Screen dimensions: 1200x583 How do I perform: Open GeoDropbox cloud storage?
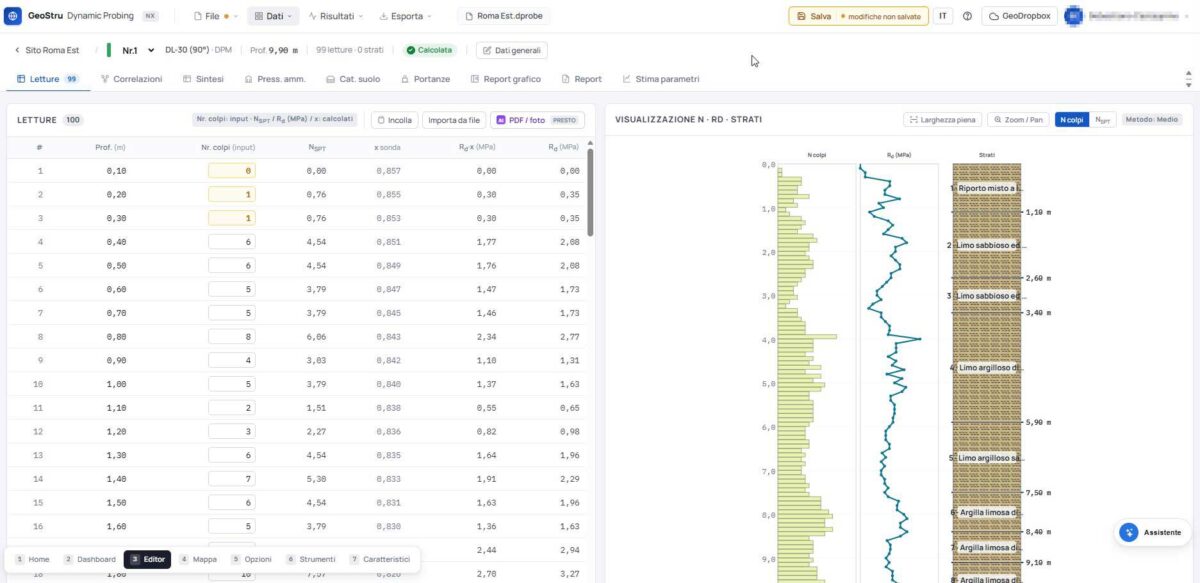pos(1019,16)
